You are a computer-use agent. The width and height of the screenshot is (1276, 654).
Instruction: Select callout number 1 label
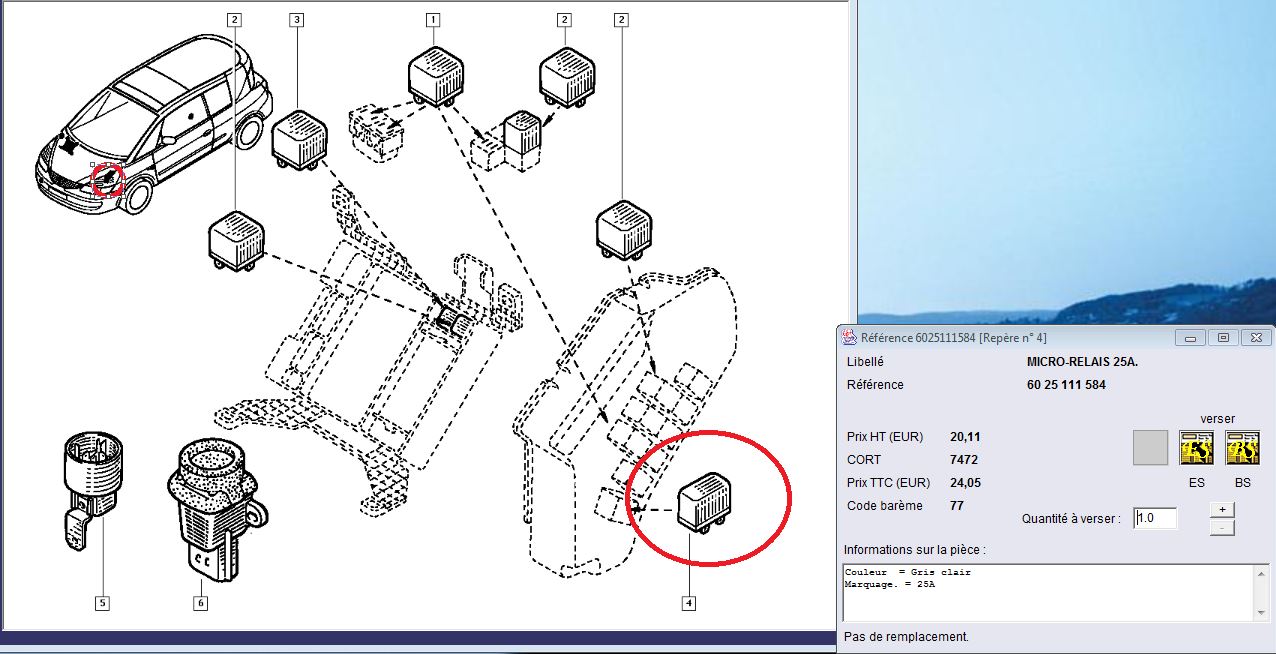433,19
